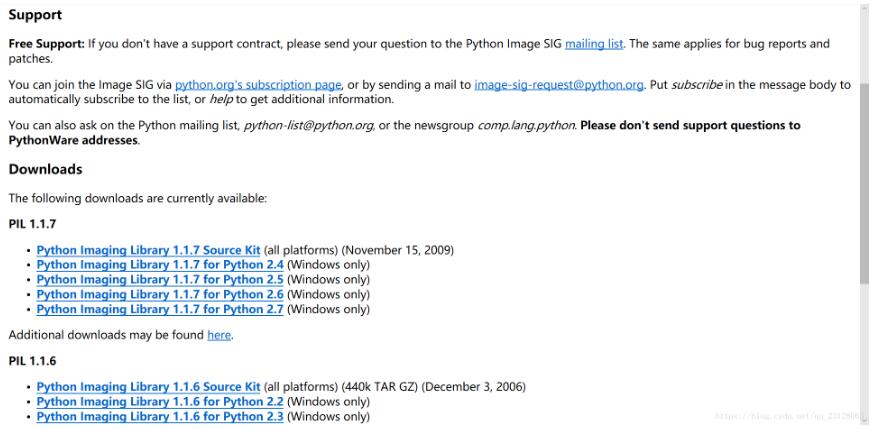Follow the 'here' additional downloads link
The width and height of the screenshot is (870, 430).
click(x=219, y=335)
